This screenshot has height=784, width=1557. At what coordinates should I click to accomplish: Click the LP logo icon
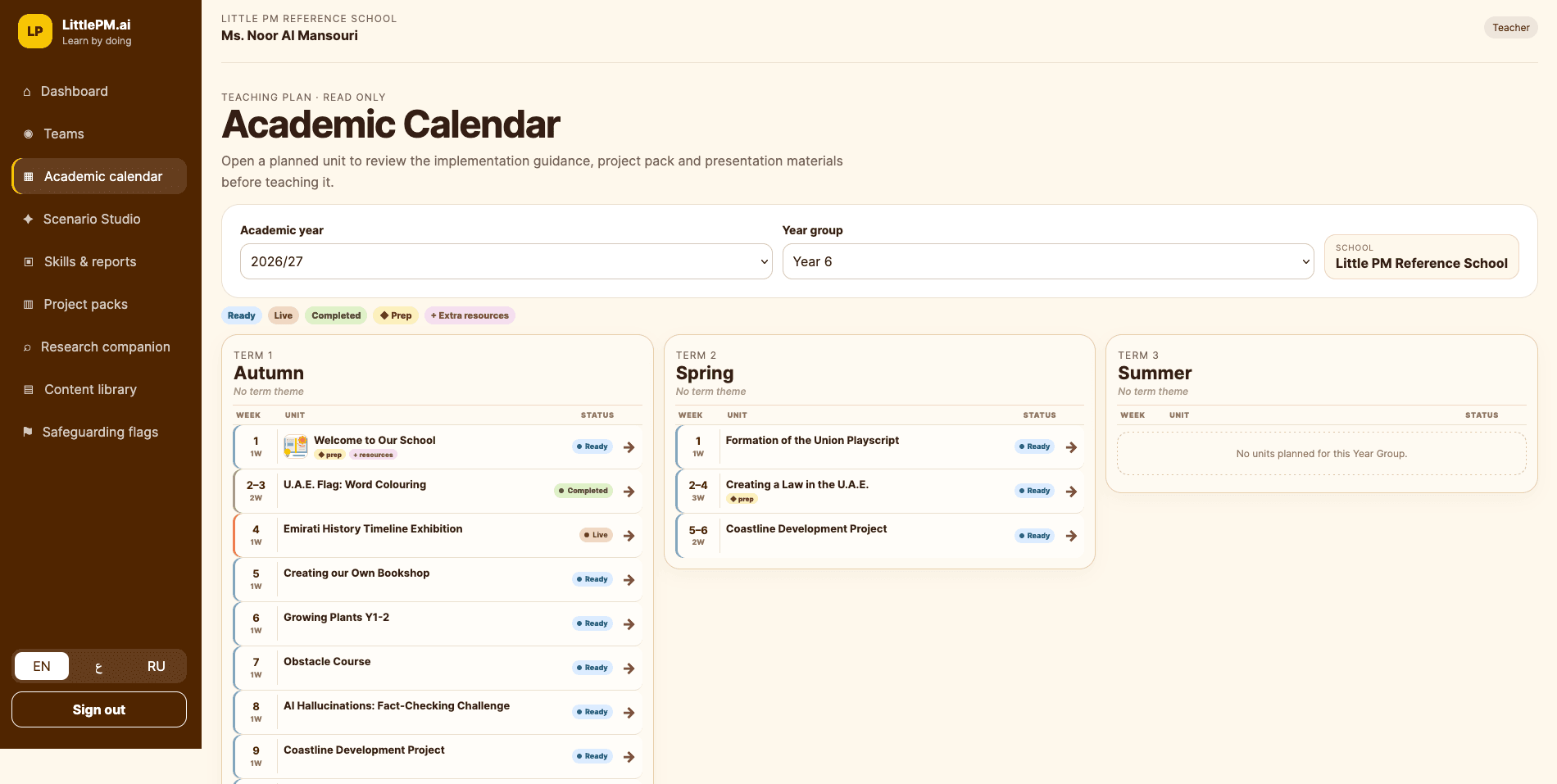point(35,31)
